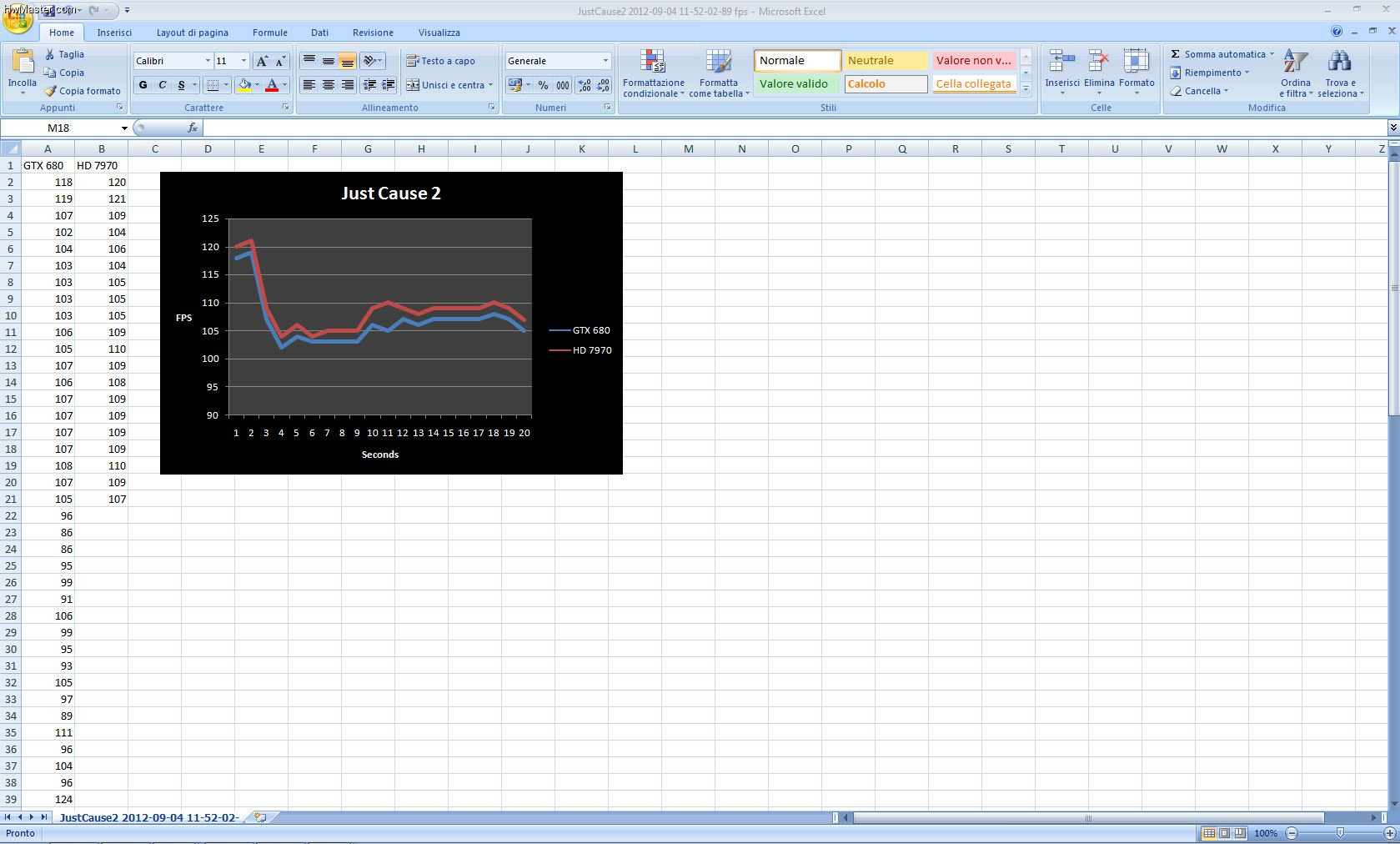Activate the Copia formato paintbrush
1400x844 pixels.
51,91
